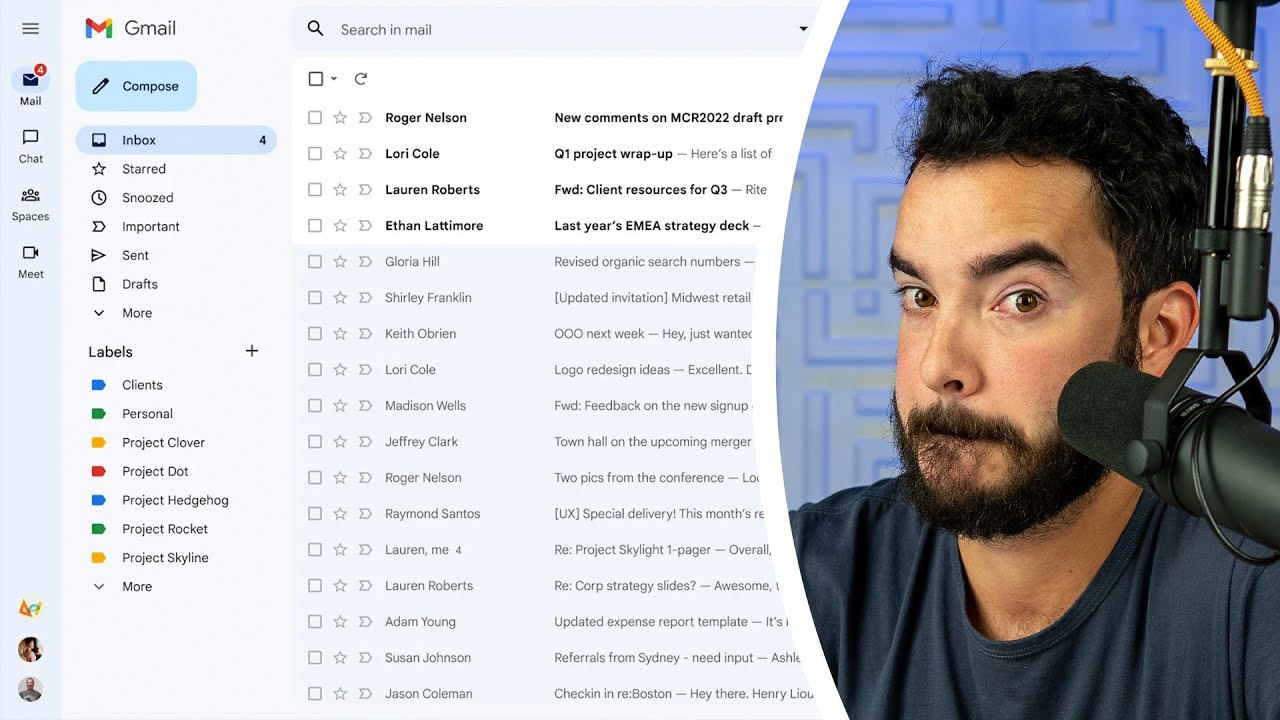
Task: Open the colorful app shortcut icon above the avatars
Action: 30,608
